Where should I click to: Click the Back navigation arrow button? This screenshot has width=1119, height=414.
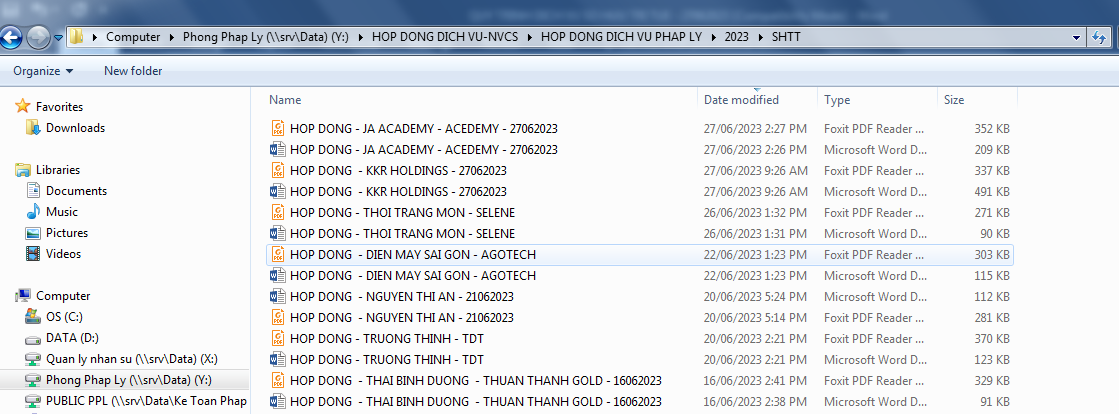(x=11, y=37)
